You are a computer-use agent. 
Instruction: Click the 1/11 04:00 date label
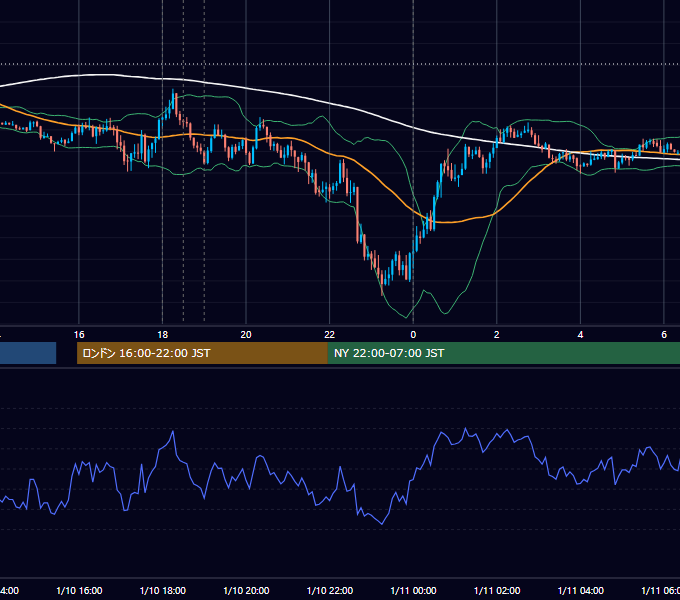580,591
